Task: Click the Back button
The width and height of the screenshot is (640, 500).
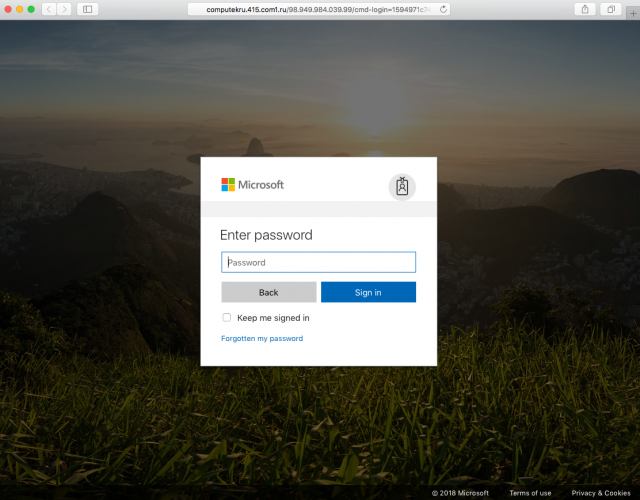Action: tap(269, 292)
